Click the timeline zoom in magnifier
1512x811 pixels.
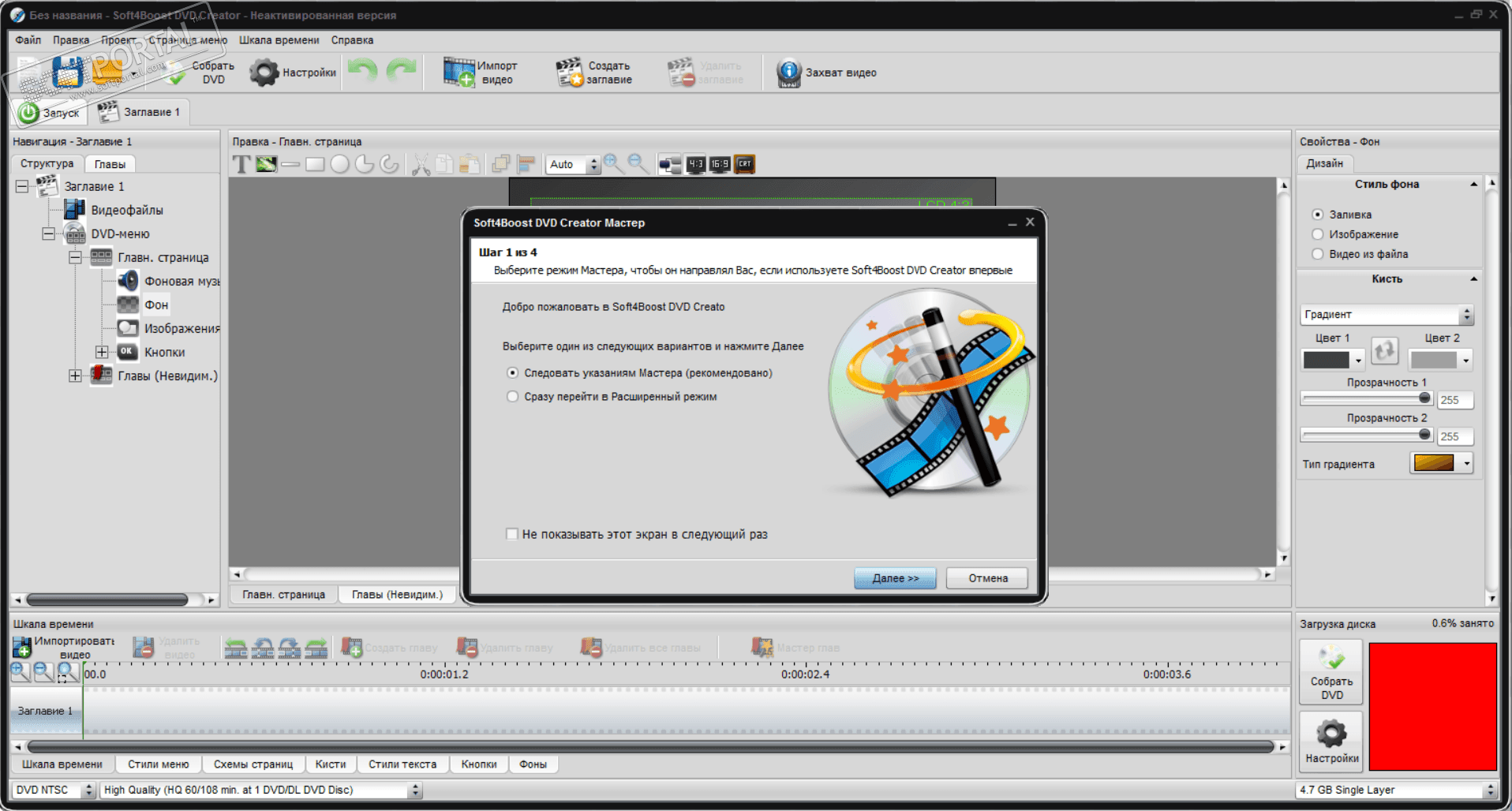pyautogui.click(x=20, y=671)
